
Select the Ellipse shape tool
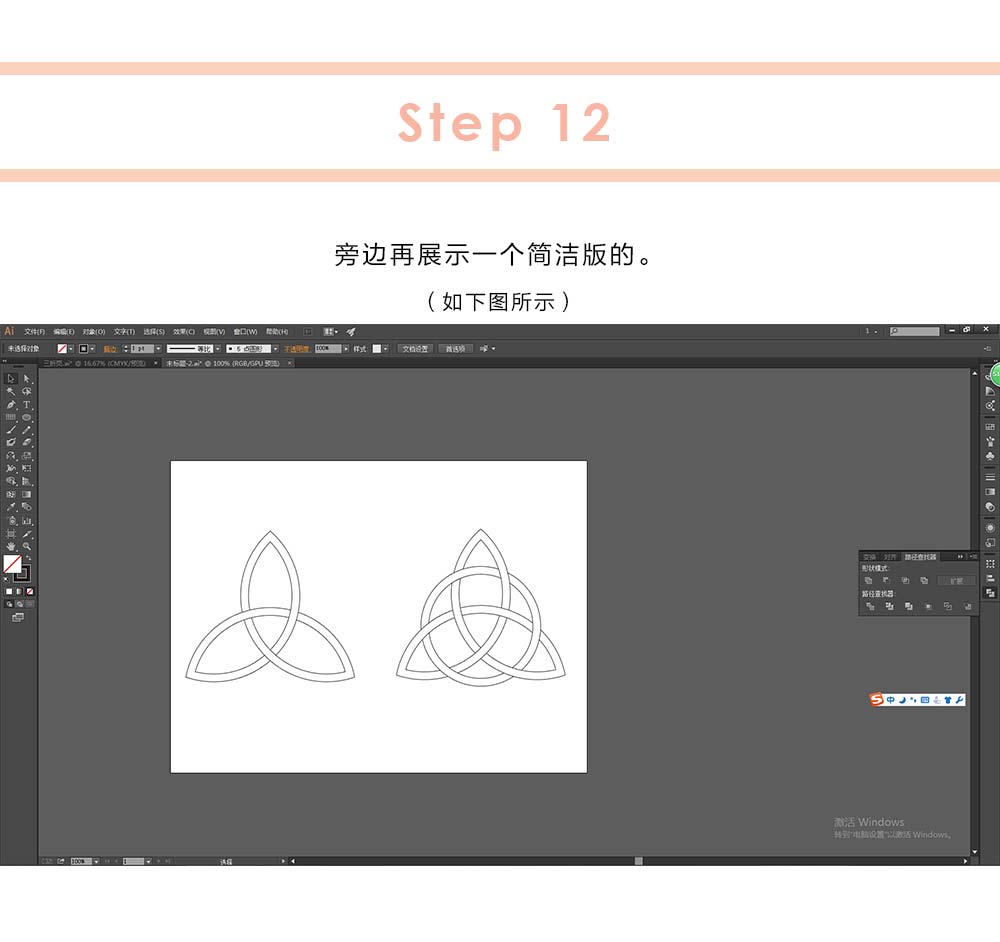[27, 417]
